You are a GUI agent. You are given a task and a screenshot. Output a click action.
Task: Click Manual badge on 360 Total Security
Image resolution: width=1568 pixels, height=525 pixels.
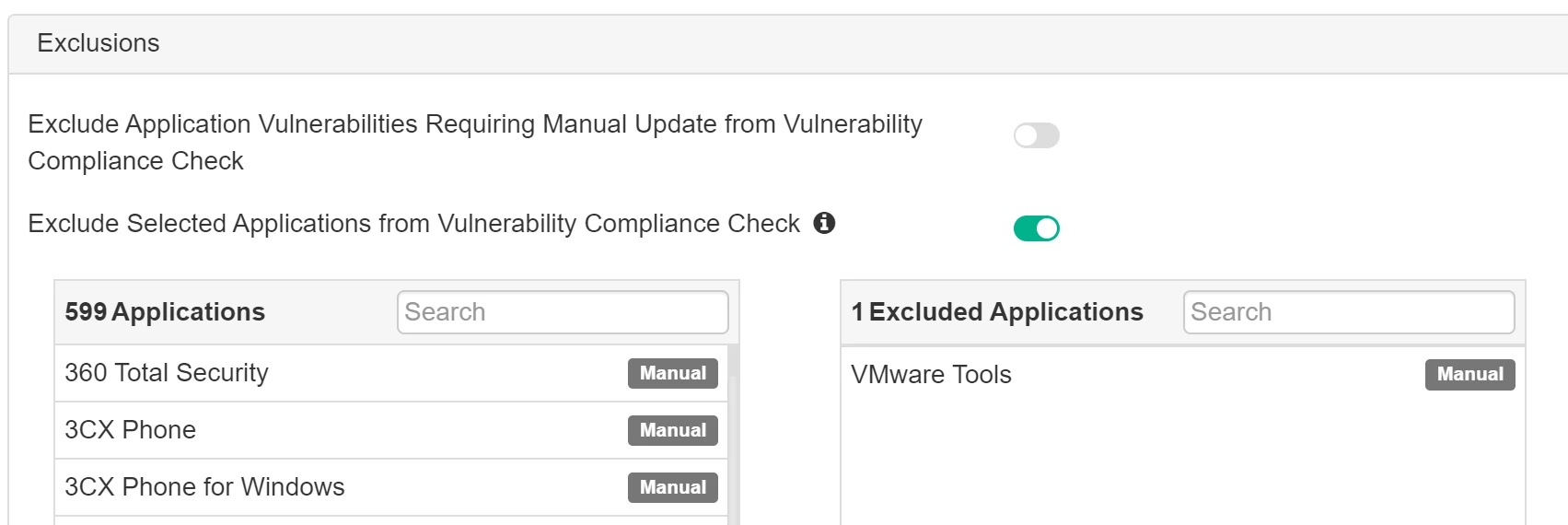(673, 373)
